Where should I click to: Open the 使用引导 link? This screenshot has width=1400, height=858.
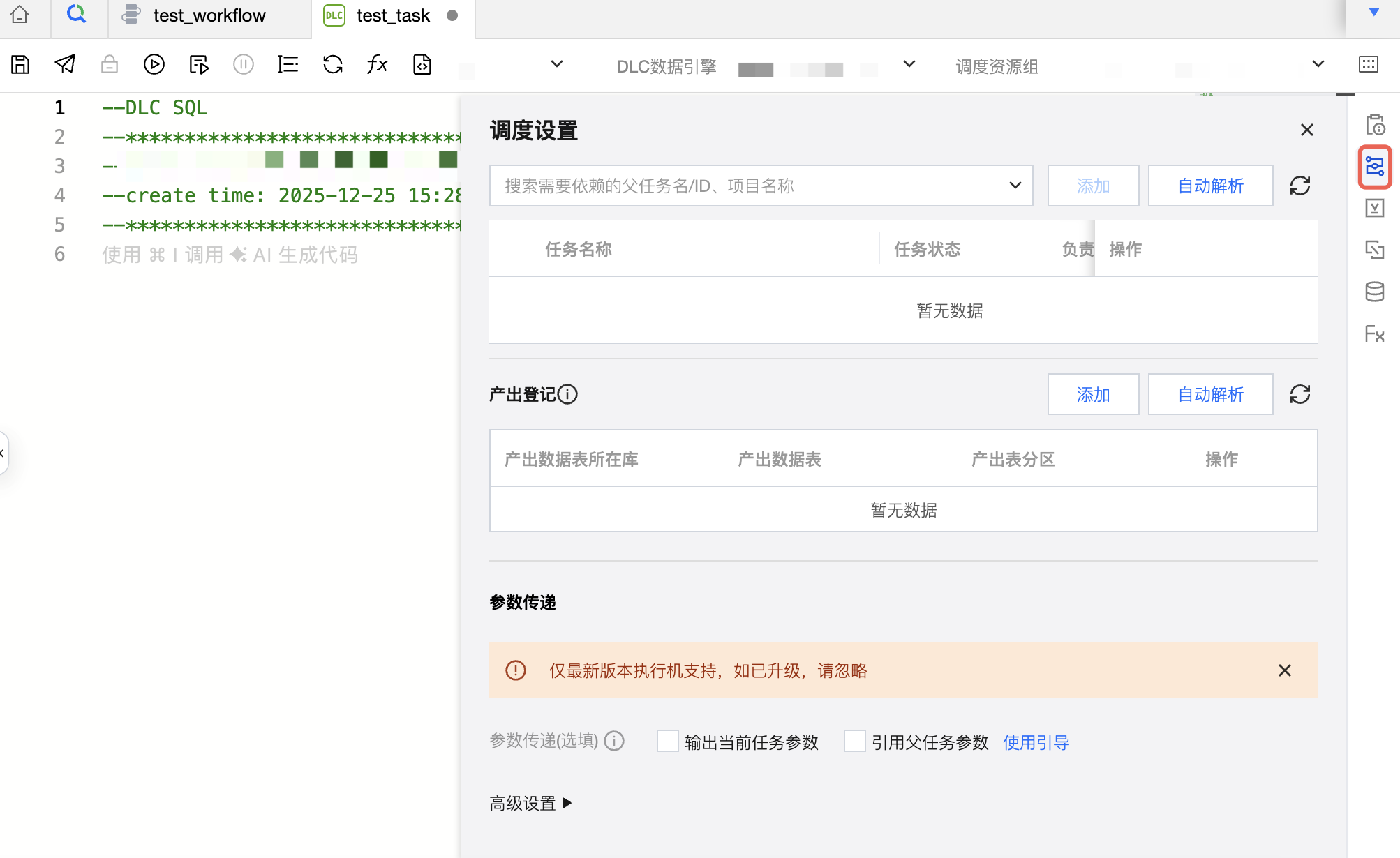1036,742
